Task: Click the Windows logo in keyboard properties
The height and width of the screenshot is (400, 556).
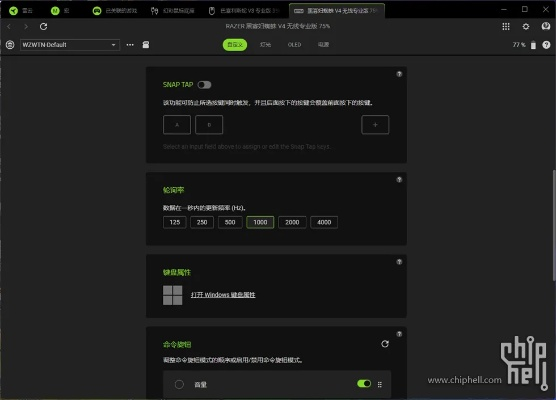Action: 173,295
